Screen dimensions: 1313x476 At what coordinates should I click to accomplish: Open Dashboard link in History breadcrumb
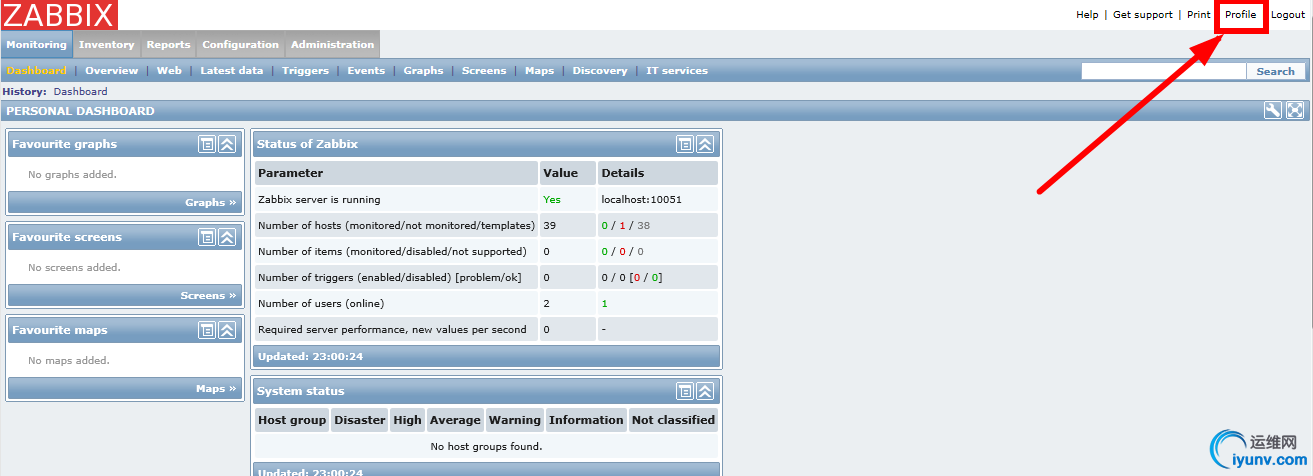pos(80,91)
